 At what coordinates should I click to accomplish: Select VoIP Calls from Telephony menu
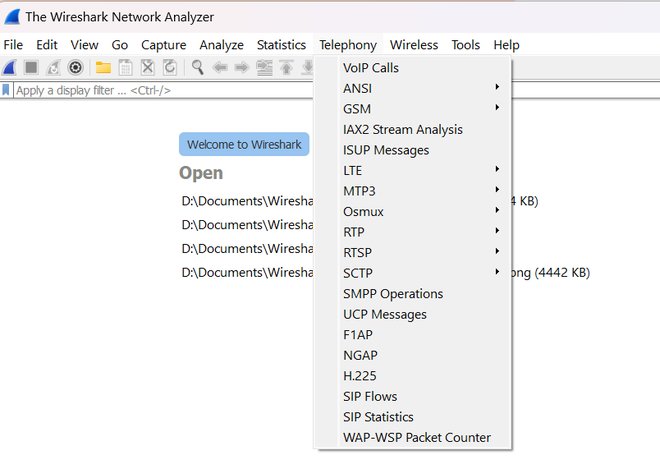[x=370, y=68]
